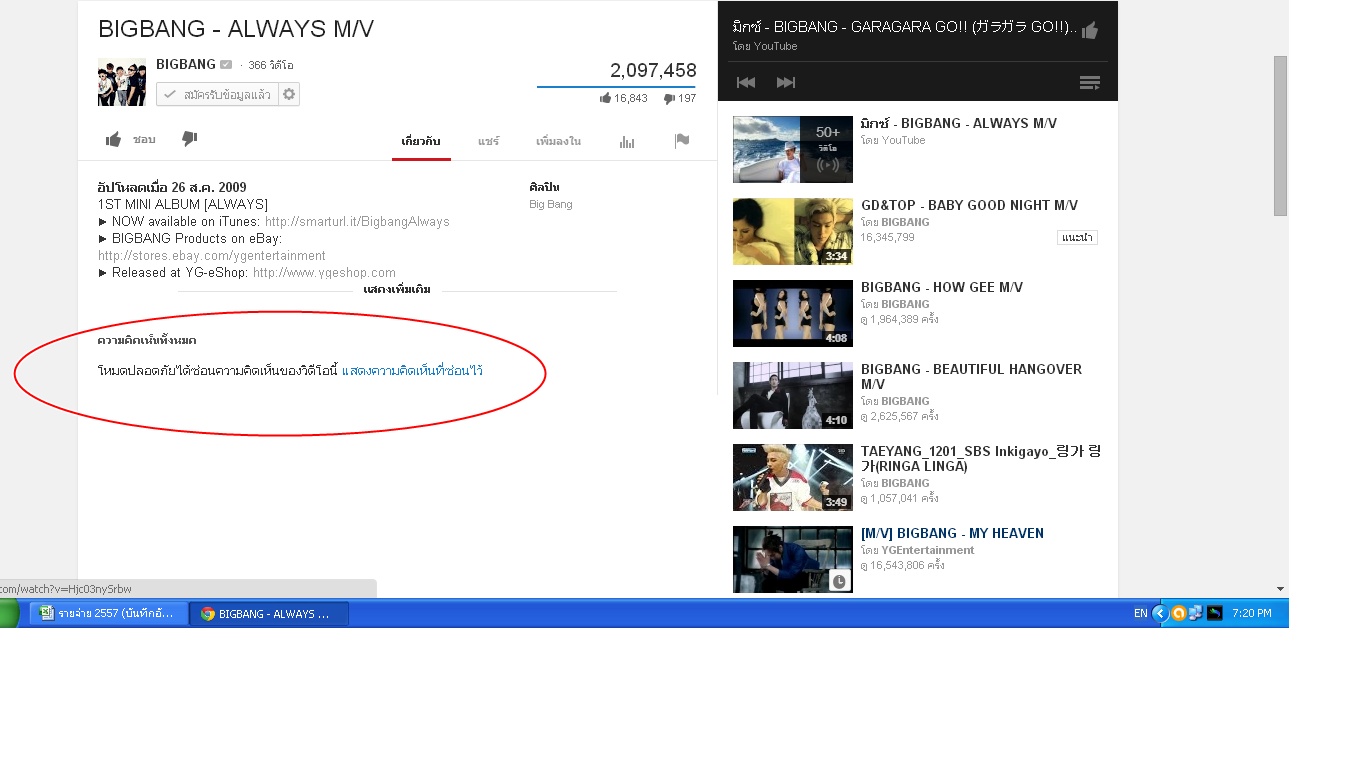Report video using the flag icon
This screenshot has height=768, width=1366.
pyautogui.click(x=682, y=141)
